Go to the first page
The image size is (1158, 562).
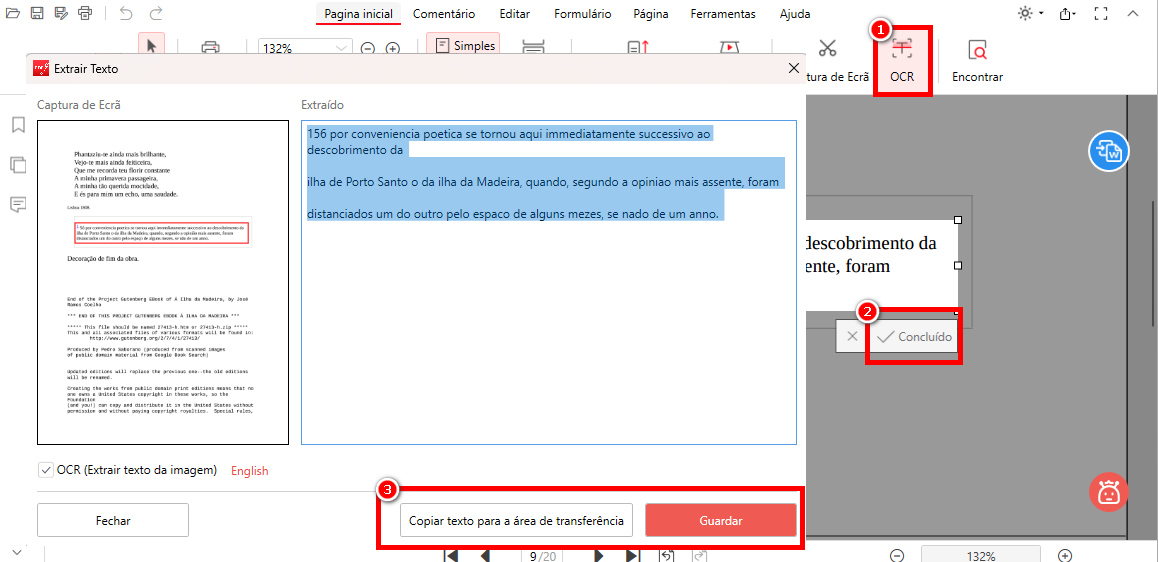click(451, 555)
